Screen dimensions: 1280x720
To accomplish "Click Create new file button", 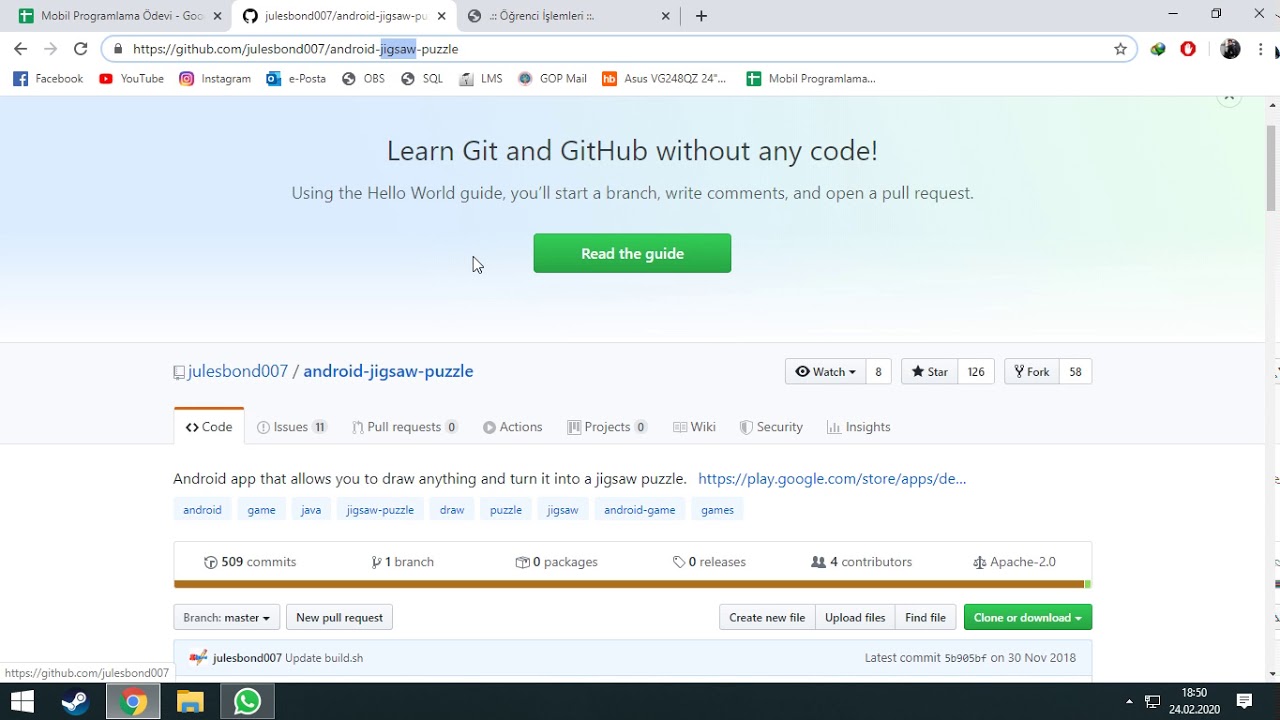I will click(x=767, y=618).
